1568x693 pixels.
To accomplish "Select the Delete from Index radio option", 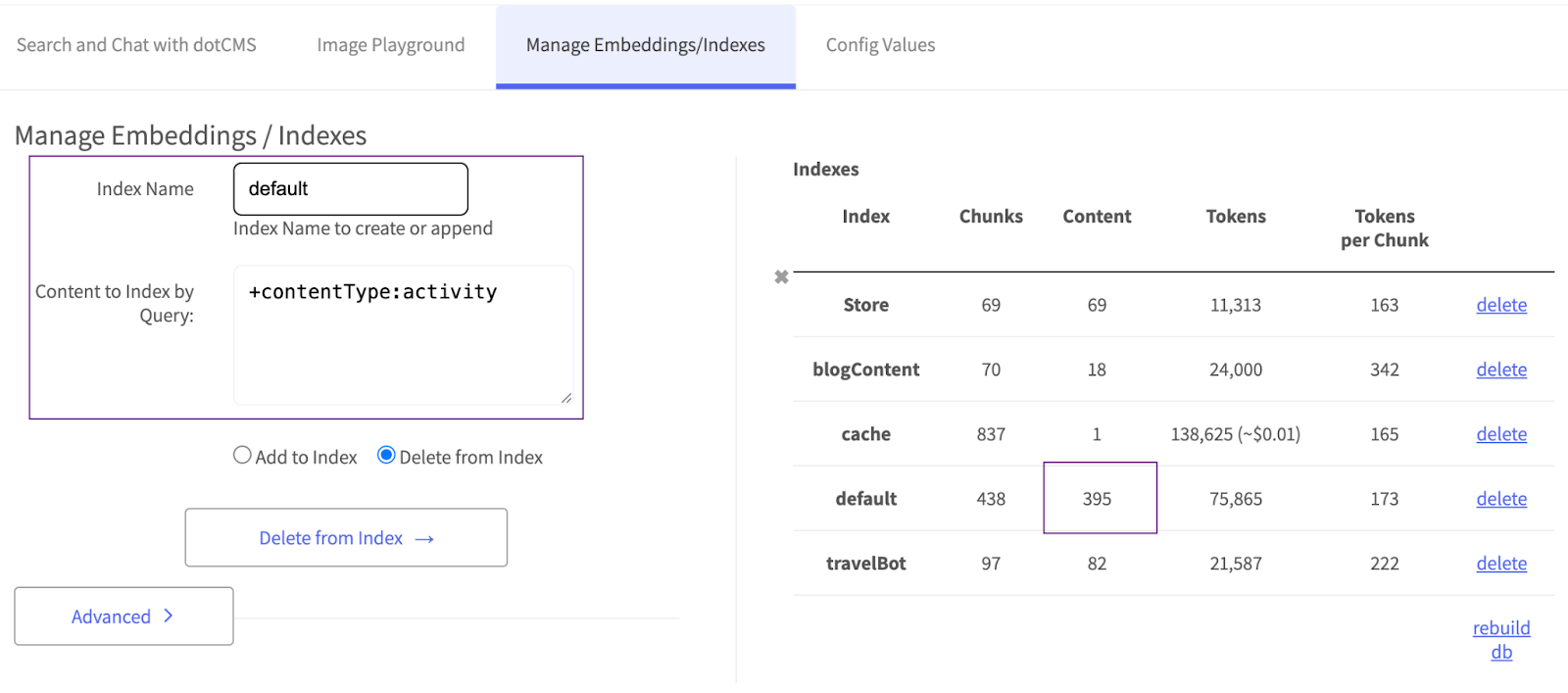I will pos(386,455).
